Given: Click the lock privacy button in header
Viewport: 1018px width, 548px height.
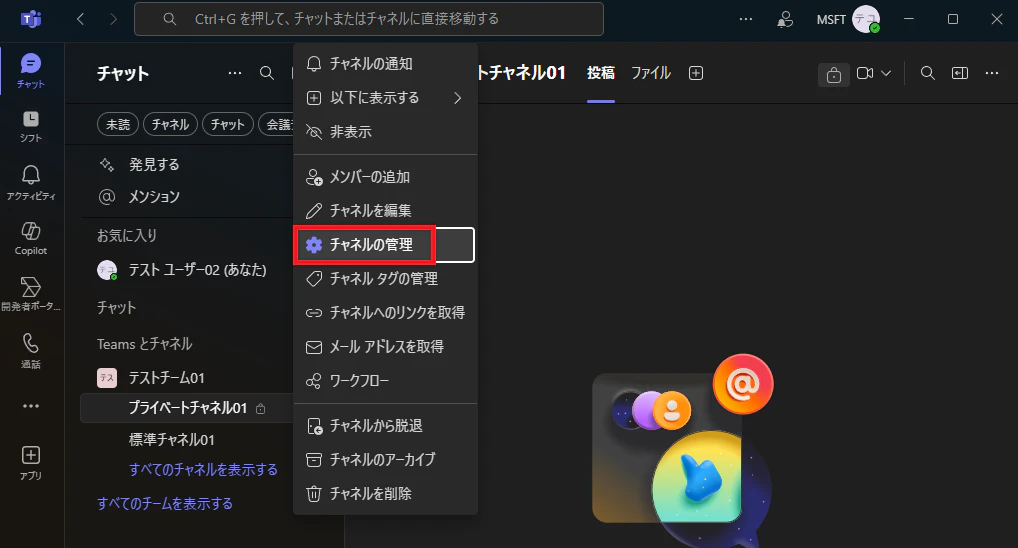Looking at the screenshot, I should coord(834,75).
